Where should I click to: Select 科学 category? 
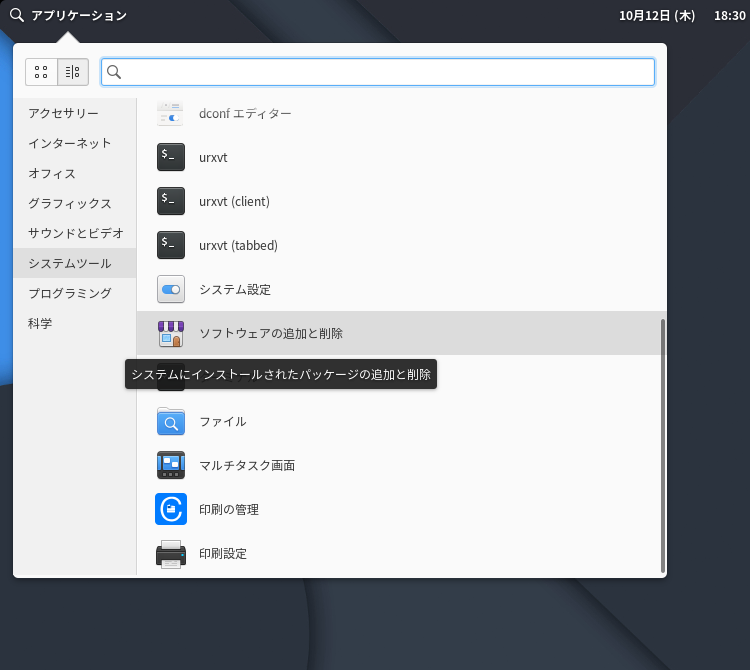(x=75, y=323)
